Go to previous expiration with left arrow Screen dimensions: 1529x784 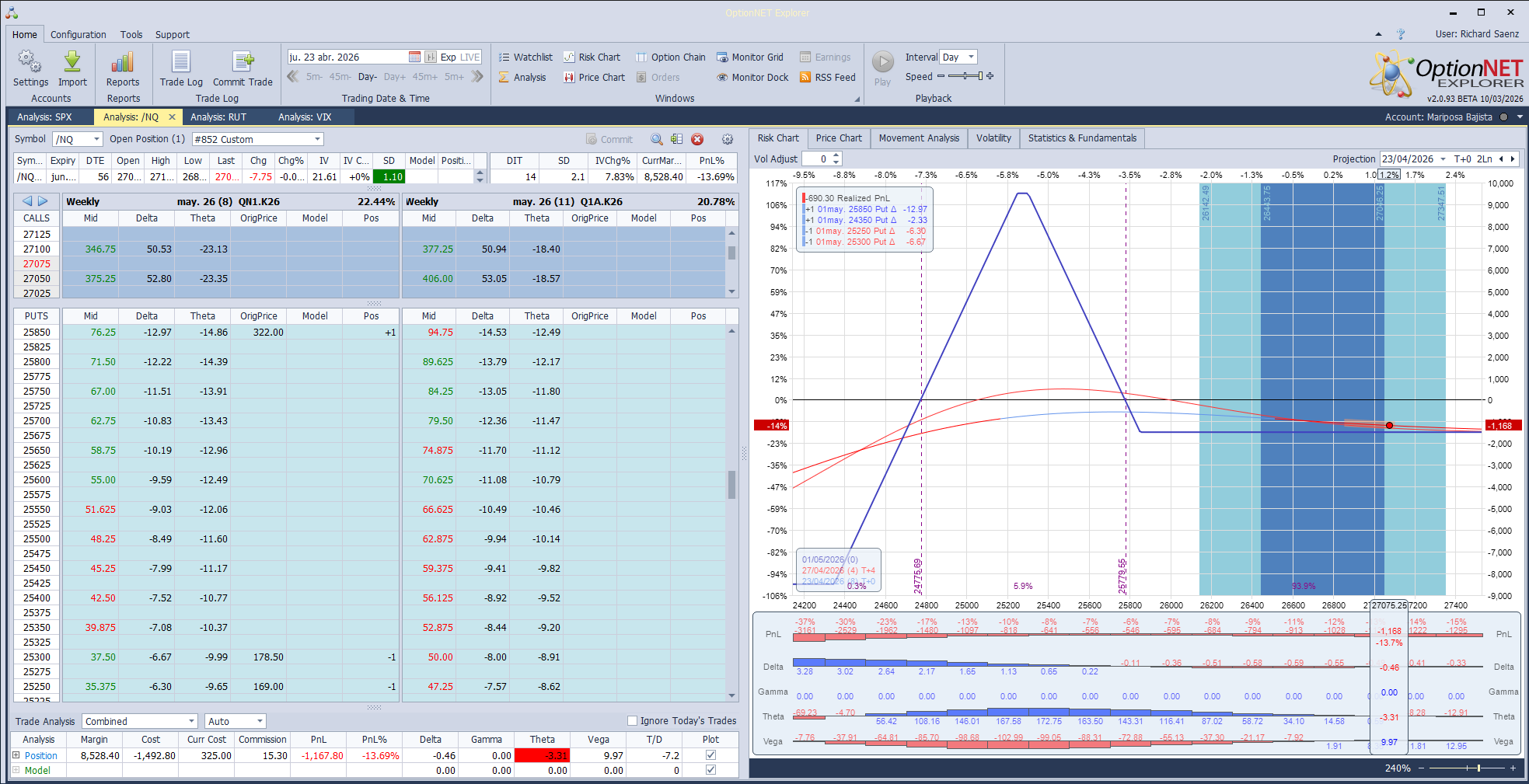[28, 200]
